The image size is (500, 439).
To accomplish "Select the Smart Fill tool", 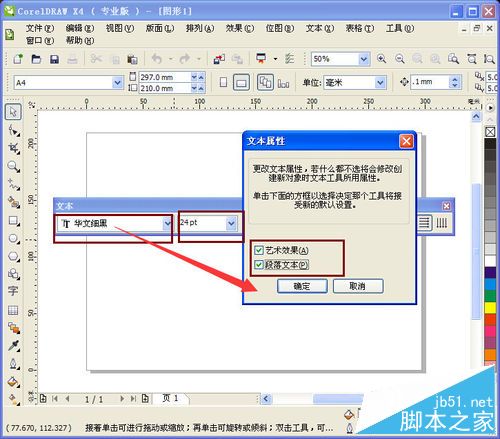I will pyautogui.click(x=14, y=202).
